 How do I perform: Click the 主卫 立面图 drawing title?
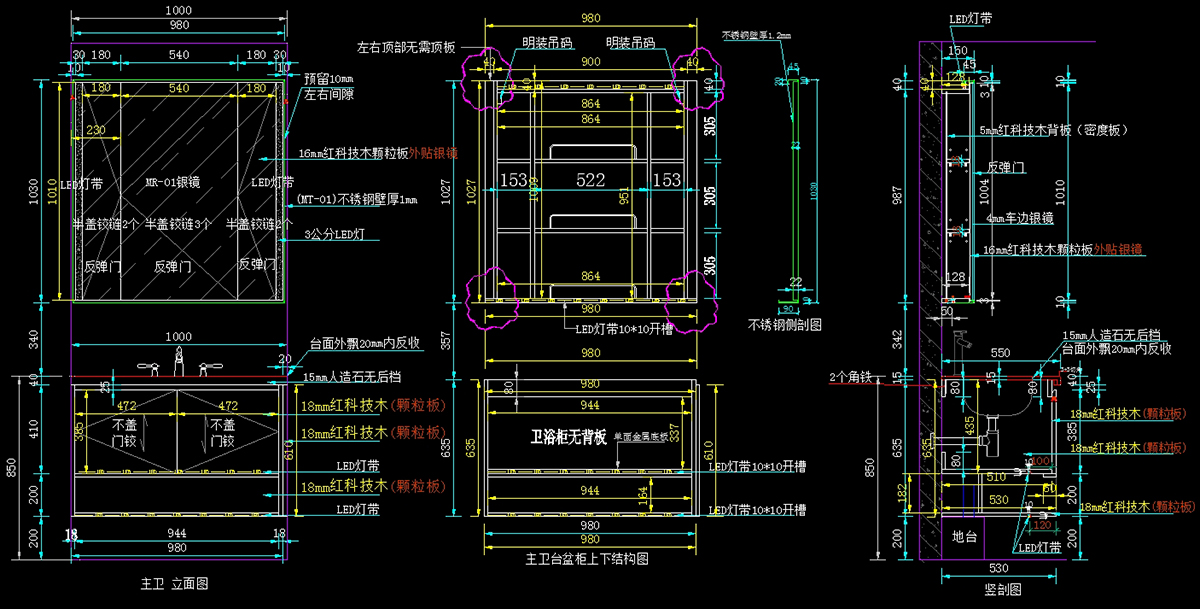[x=181, y=582]
